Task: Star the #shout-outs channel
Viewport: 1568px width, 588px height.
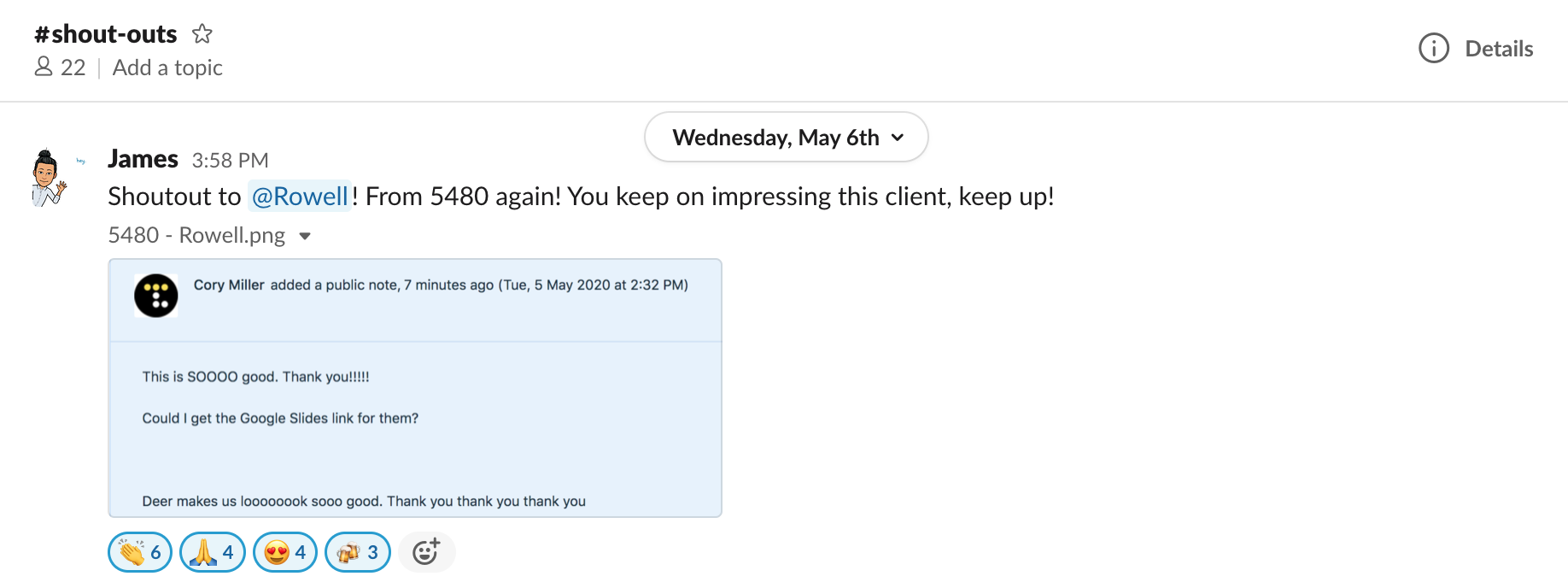Action: (x=202, y=34)
